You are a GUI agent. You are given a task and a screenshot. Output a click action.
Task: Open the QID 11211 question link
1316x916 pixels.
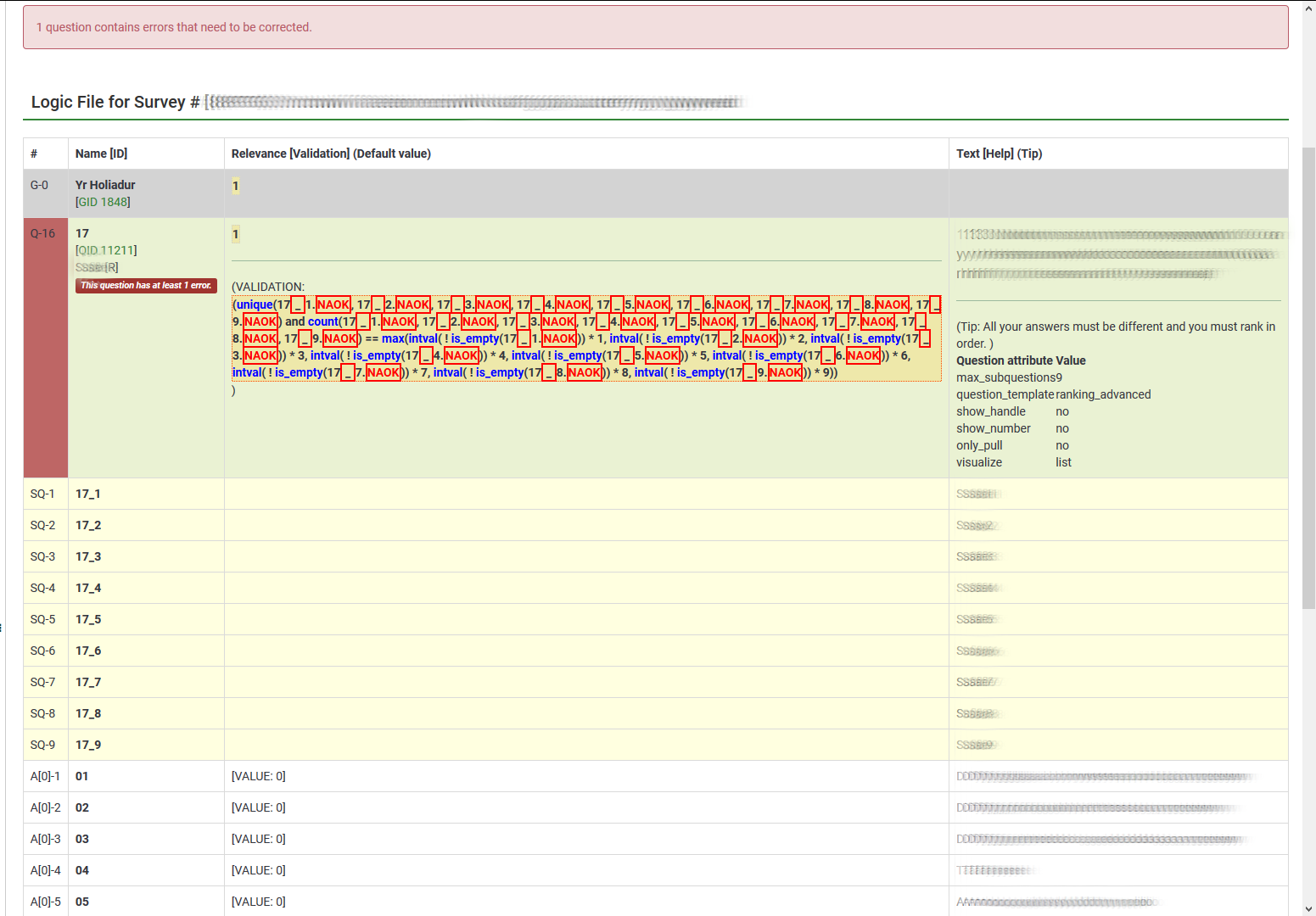[x=107, y=250]
